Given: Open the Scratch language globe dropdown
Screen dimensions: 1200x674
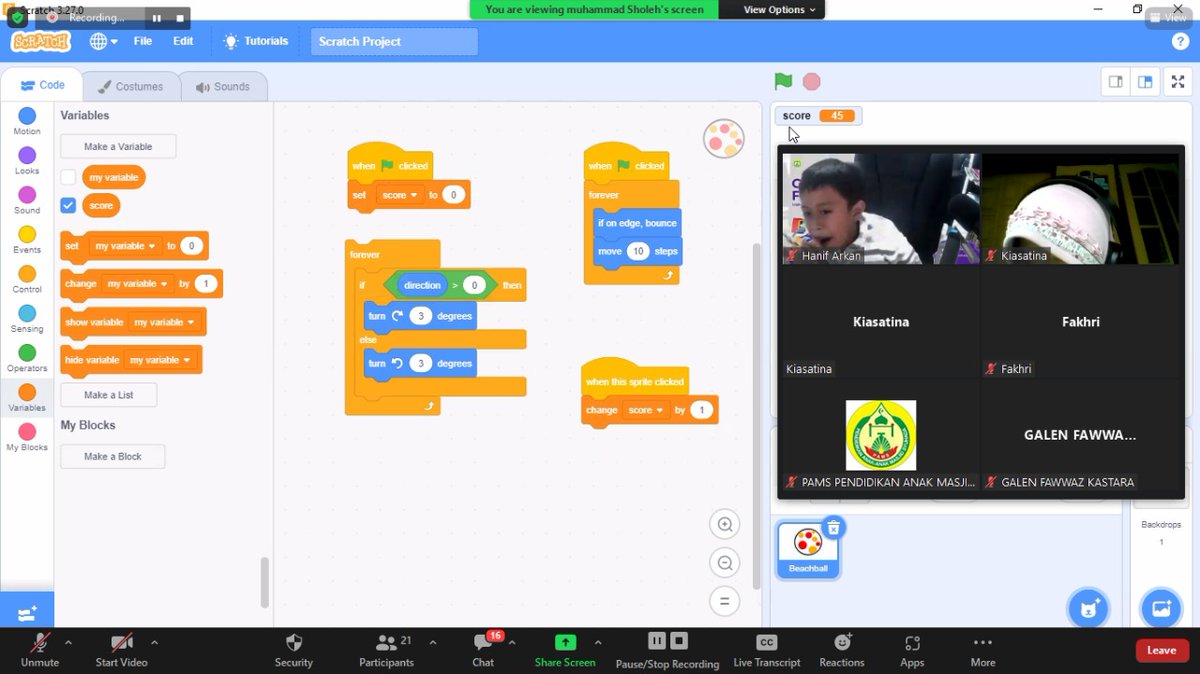Looking at the screenshot, I should point(104,42).
